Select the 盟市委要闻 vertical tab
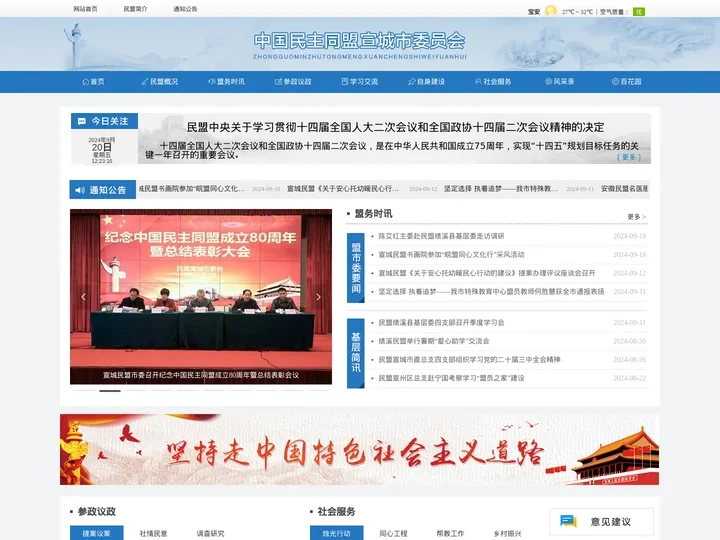This screenshot has width=720, height=540. 356,268
